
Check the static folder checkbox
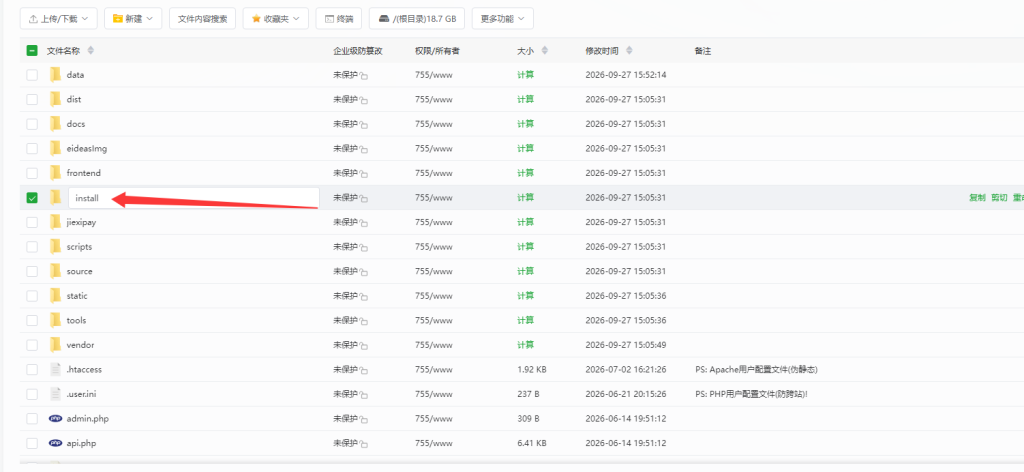[32, 296]
